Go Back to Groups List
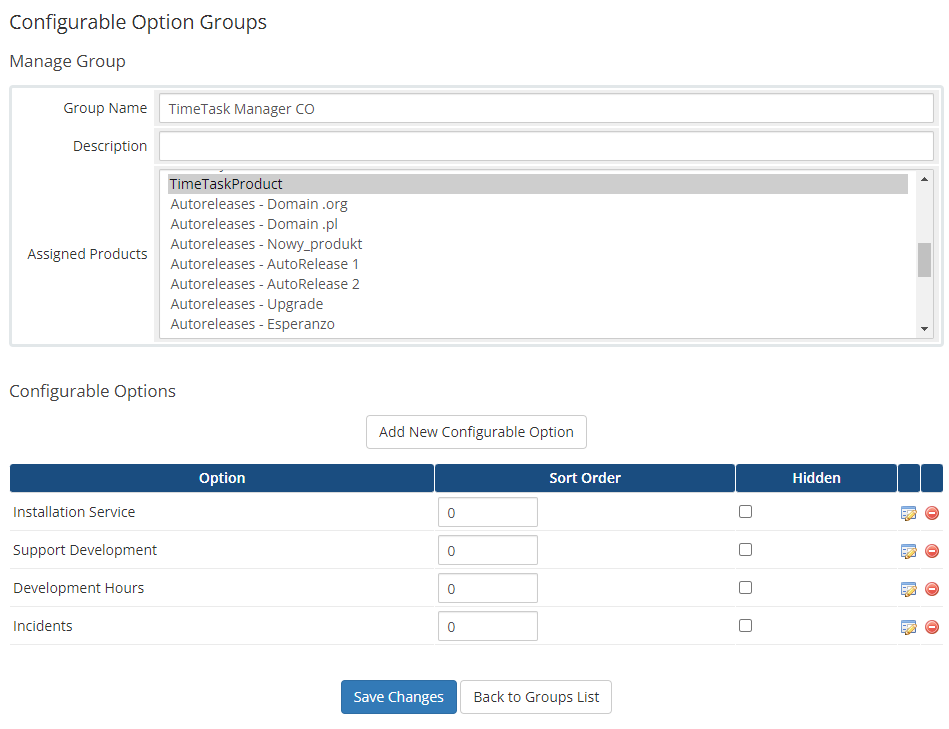The height and width of the screenshot is (729, 949). coord(536,697)
